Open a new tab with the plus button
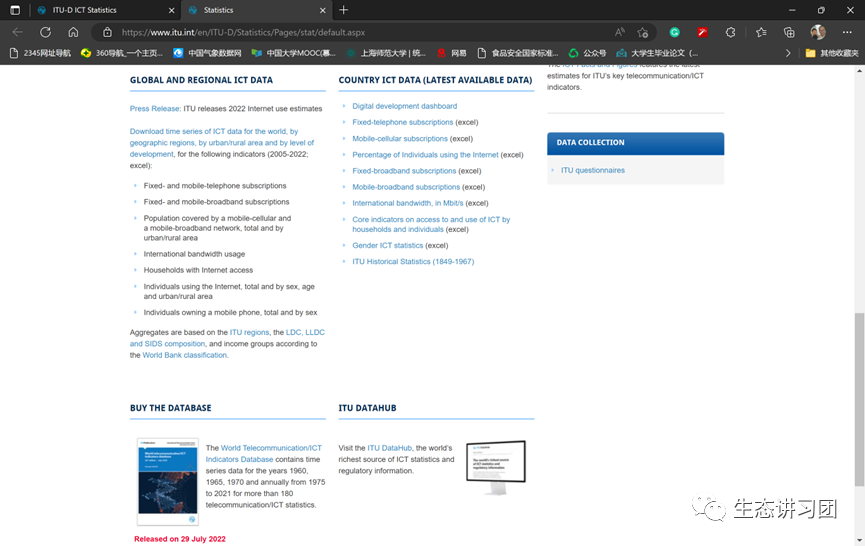 344,10
